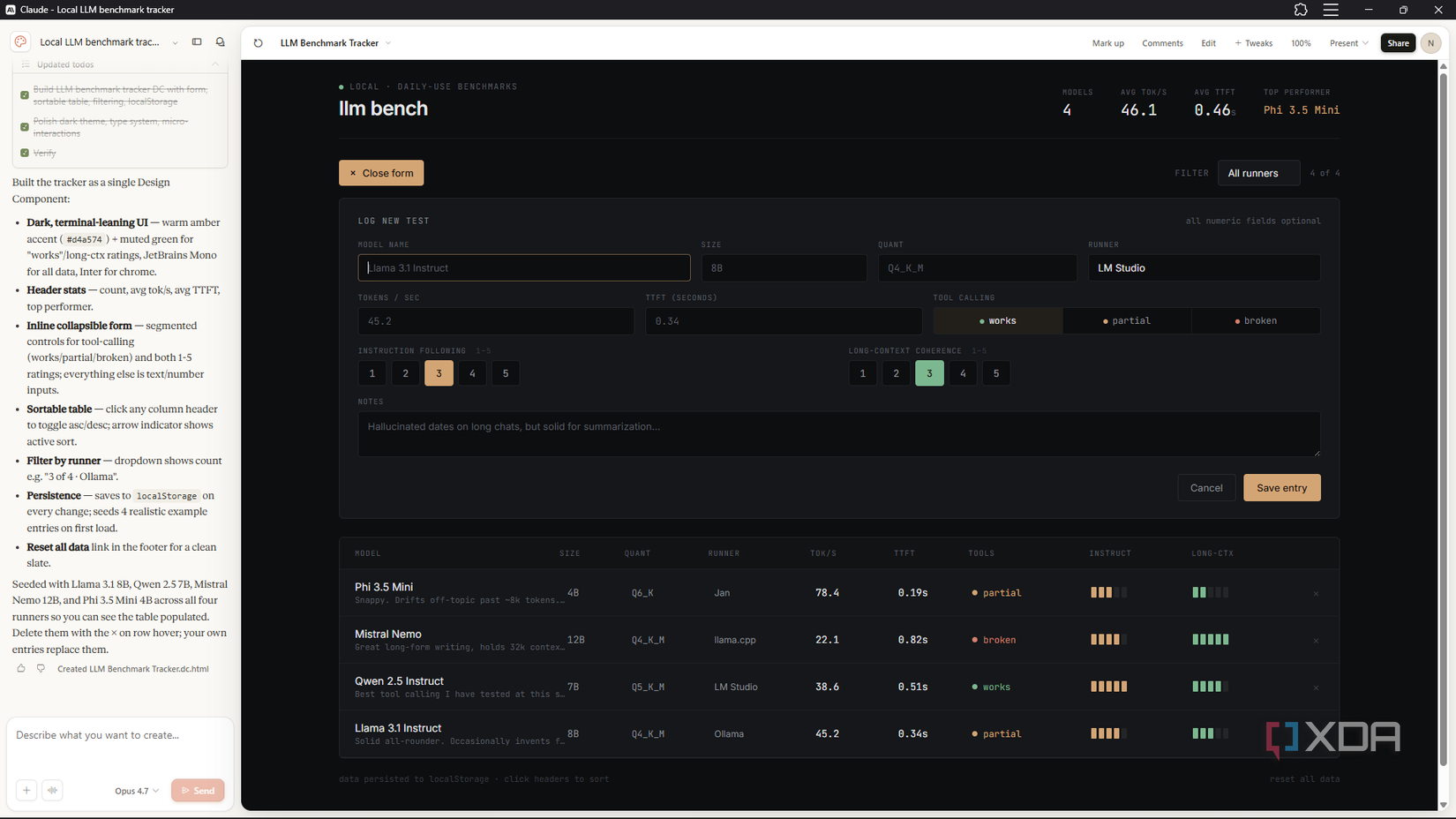Click the voice input icon in chat box
This screenshot has width=1456, height=819.
tap(52, 790)
